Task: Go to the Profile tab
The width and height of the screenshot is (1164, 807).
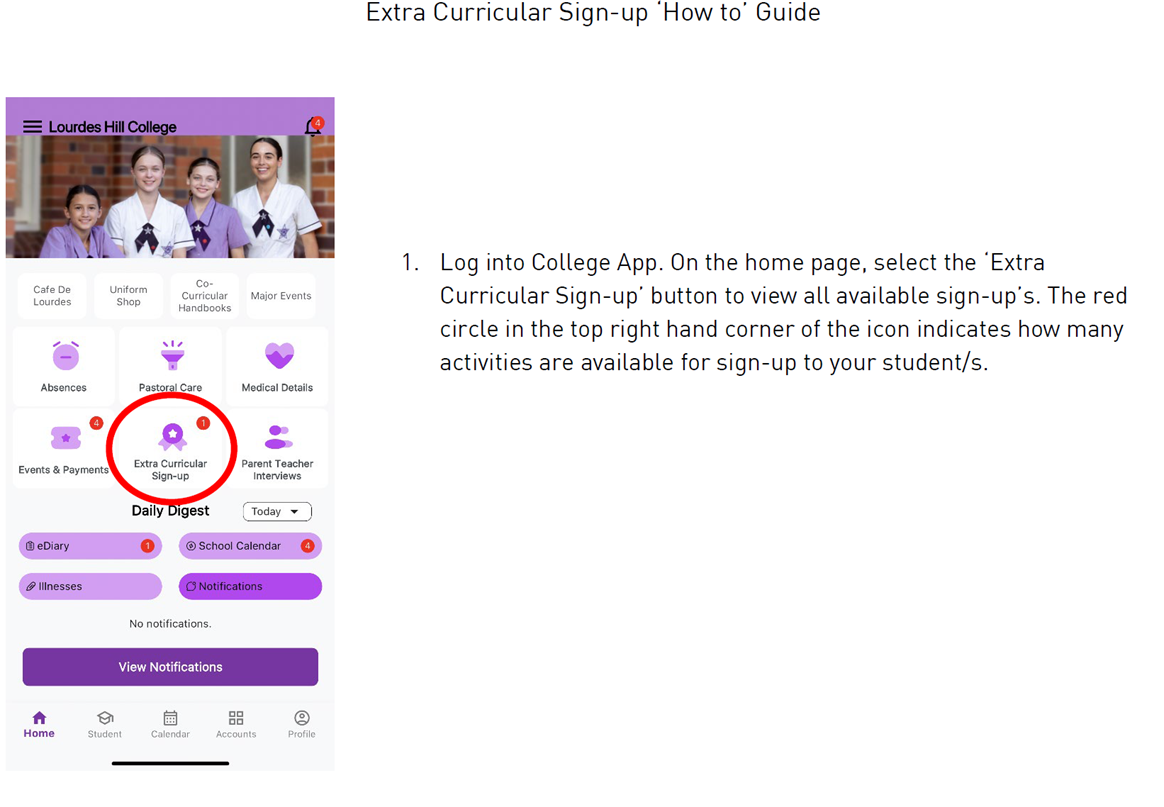Action: (x=301, y=724)
